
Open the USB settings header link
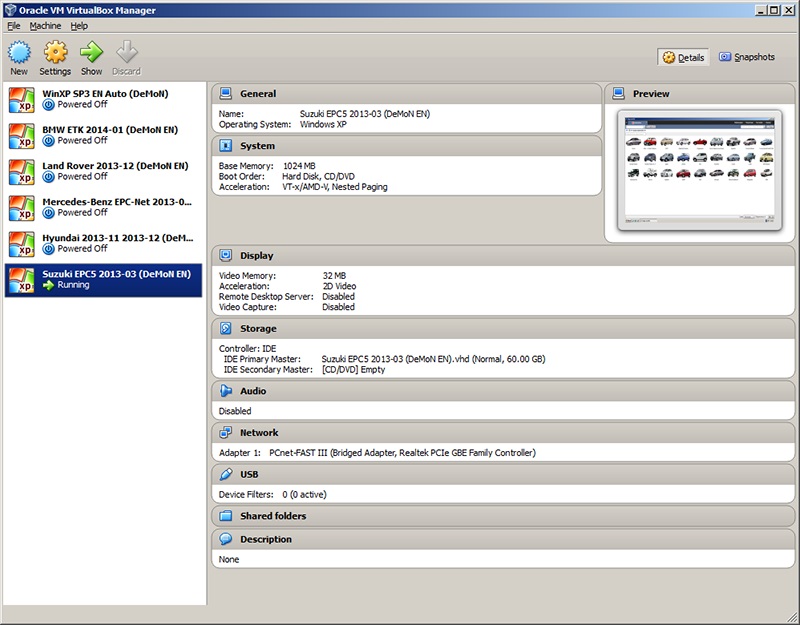coord(249,474)
